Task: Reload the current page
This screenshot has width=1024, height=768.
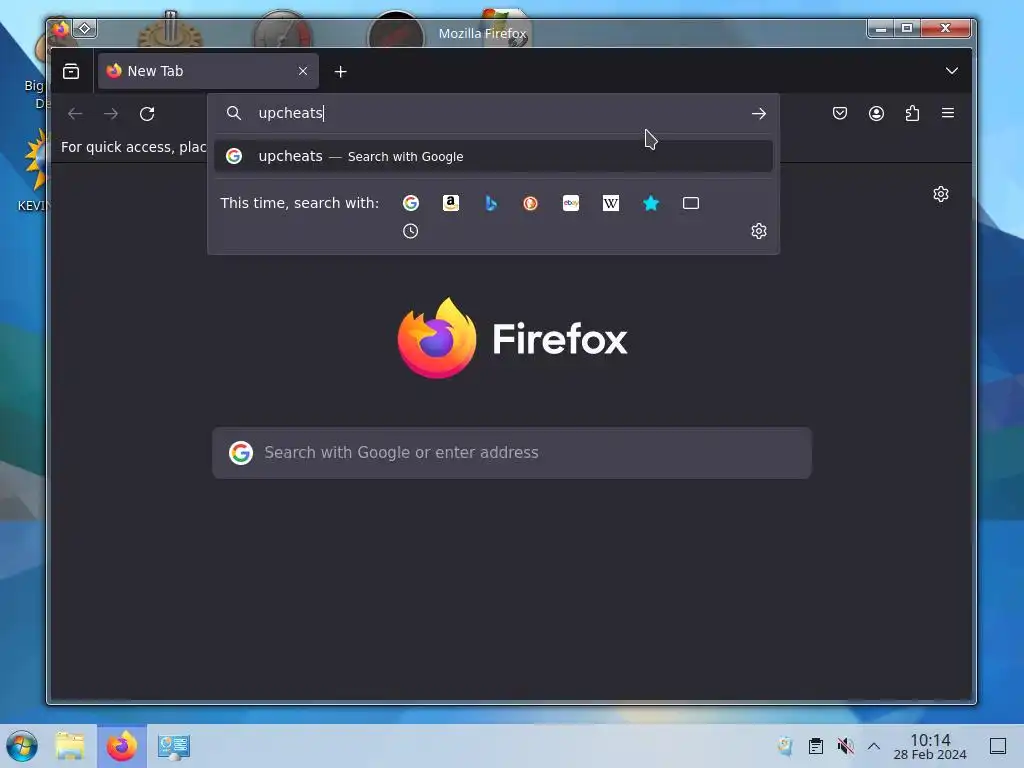Action: [x=147, y=114]
